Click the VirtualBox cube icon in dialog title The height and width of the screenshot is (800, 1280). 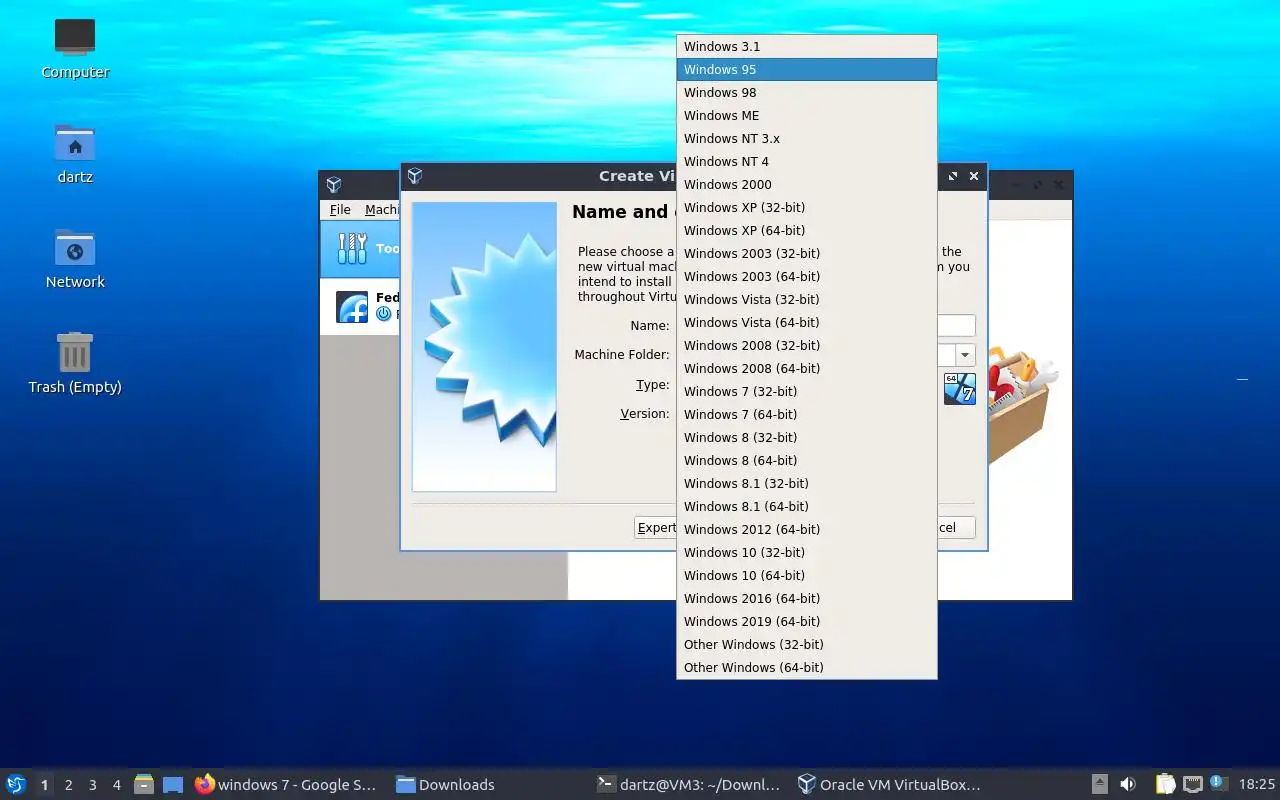pos(415,176)
